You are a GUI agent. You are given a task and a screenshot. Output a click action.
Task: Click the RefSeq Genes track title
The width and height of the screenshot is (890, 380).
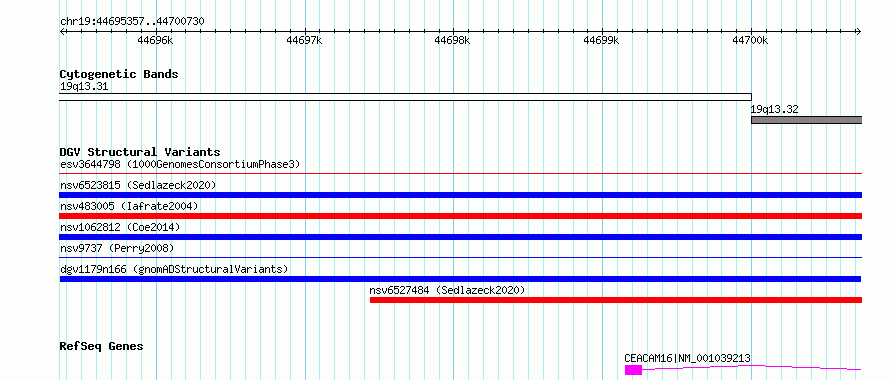click(101, 346)
